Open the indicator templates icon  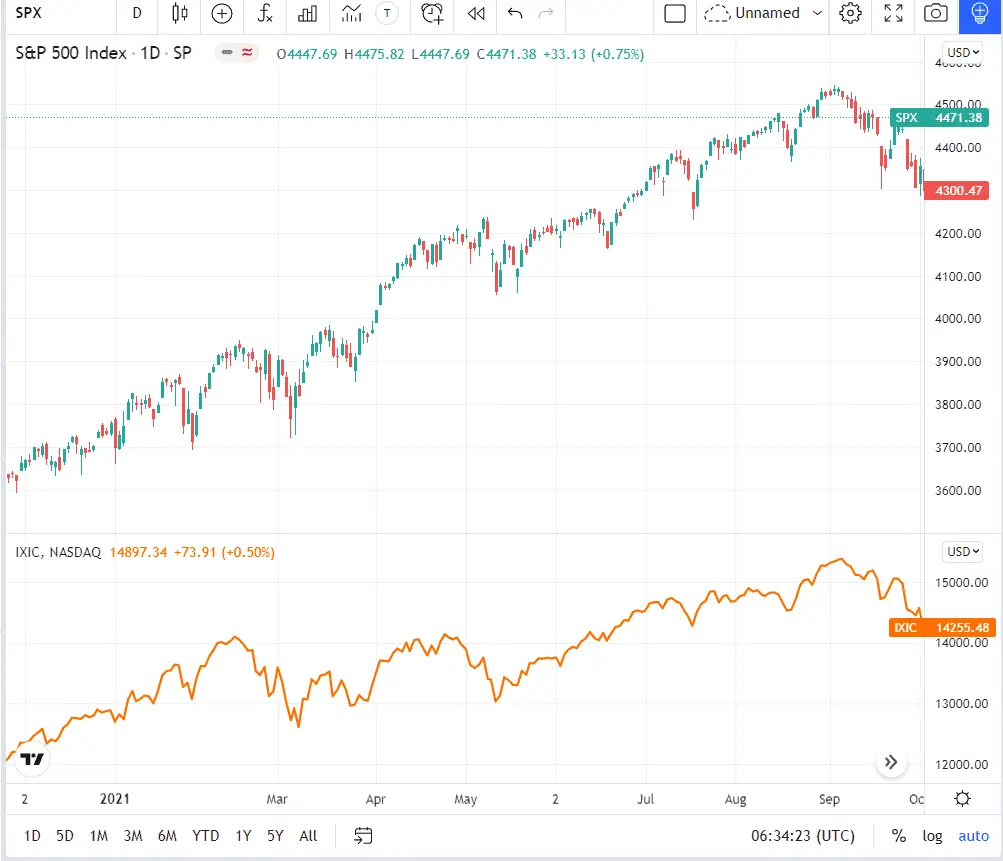pos(351,13)
